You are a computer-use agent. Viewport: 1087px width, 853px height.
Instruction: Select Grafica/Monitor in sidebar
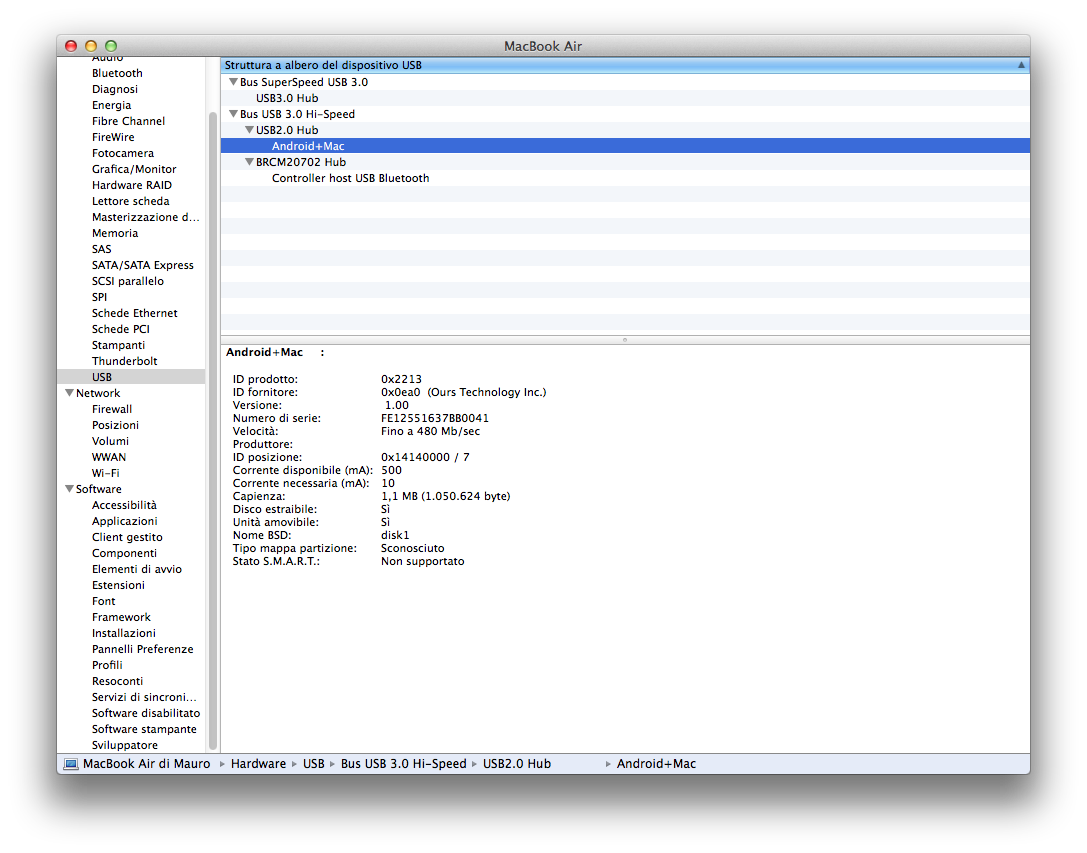134,169
